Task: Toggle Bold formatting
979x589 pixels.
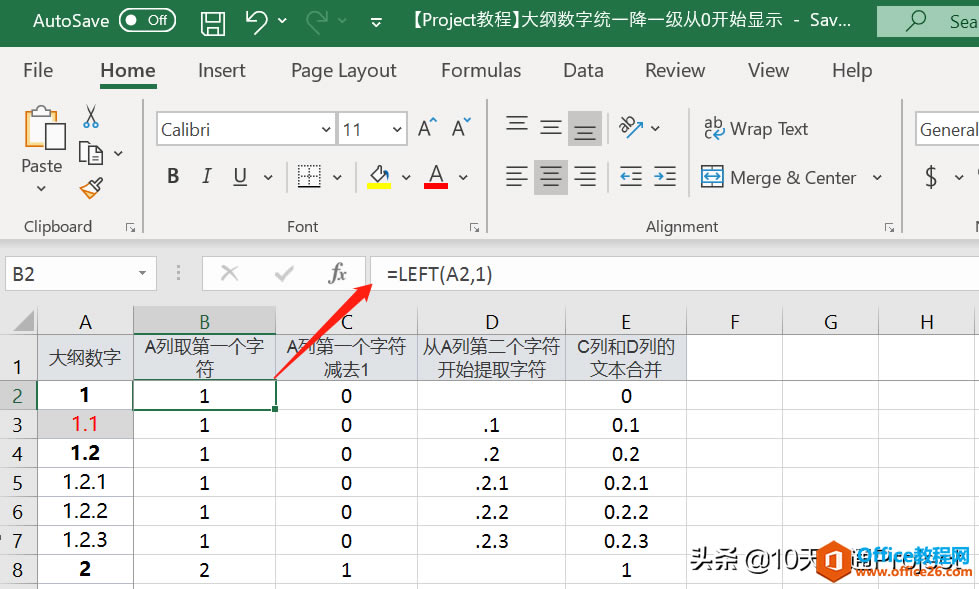Action: 173,176
